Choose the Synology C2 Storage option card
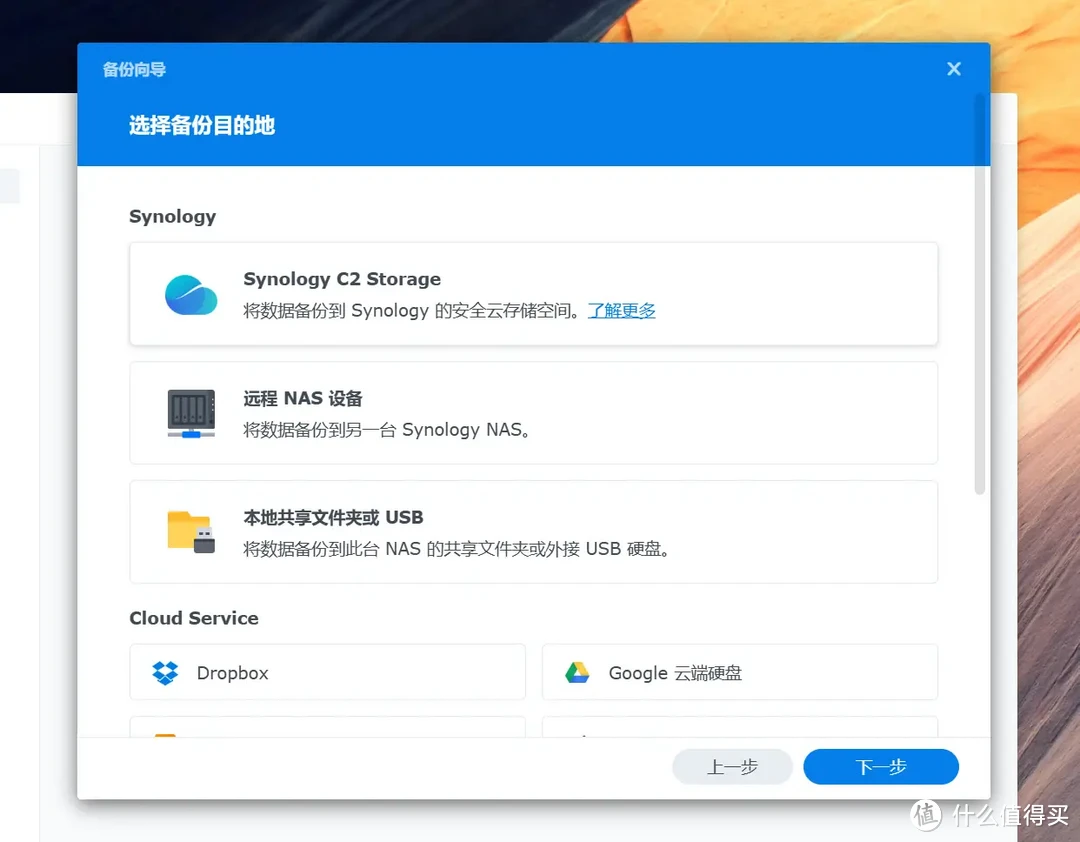 tap(533, 294)
